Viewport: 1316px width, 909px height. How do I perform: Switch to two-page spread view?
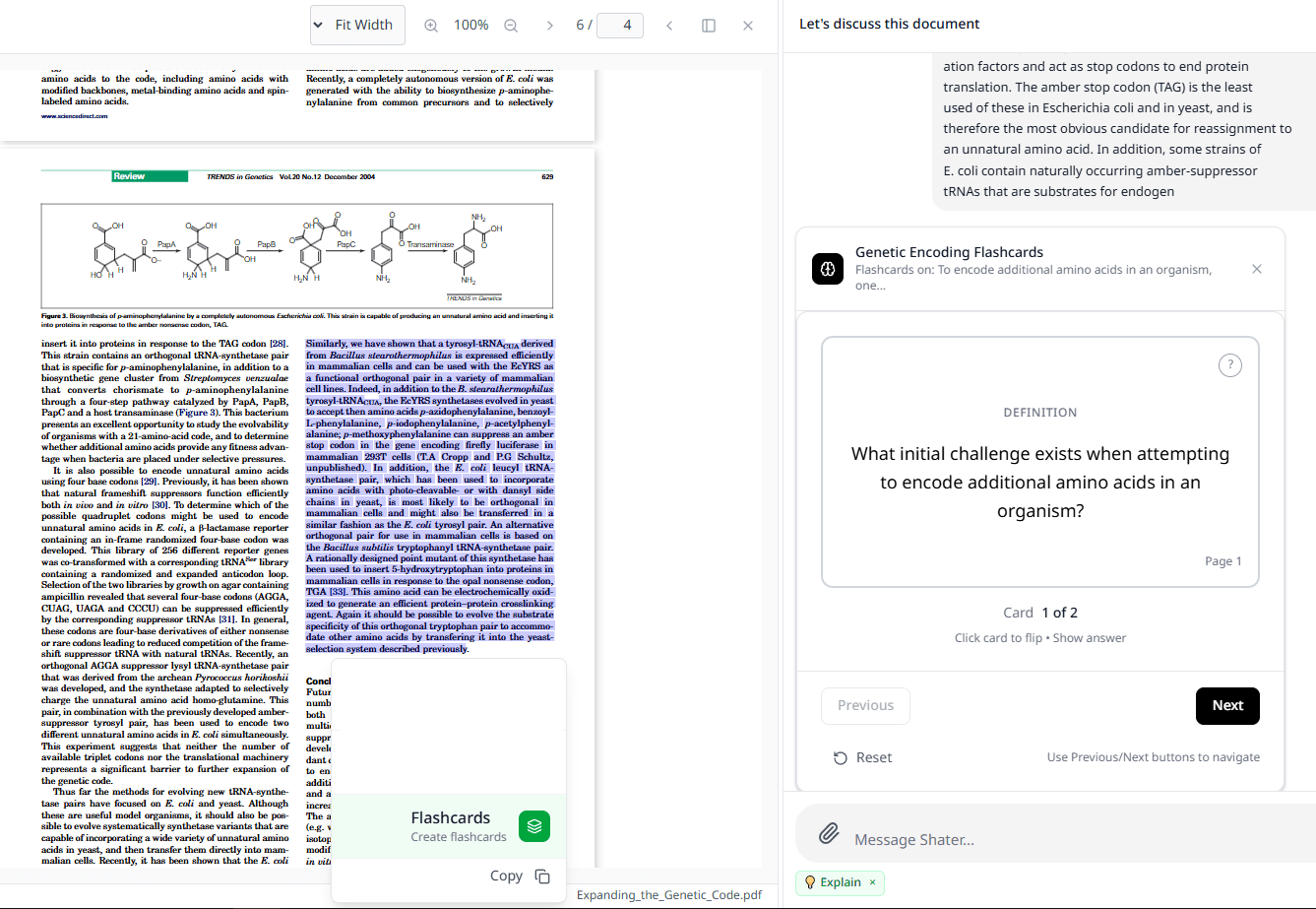pyautogui.click(x=709, y=26)
